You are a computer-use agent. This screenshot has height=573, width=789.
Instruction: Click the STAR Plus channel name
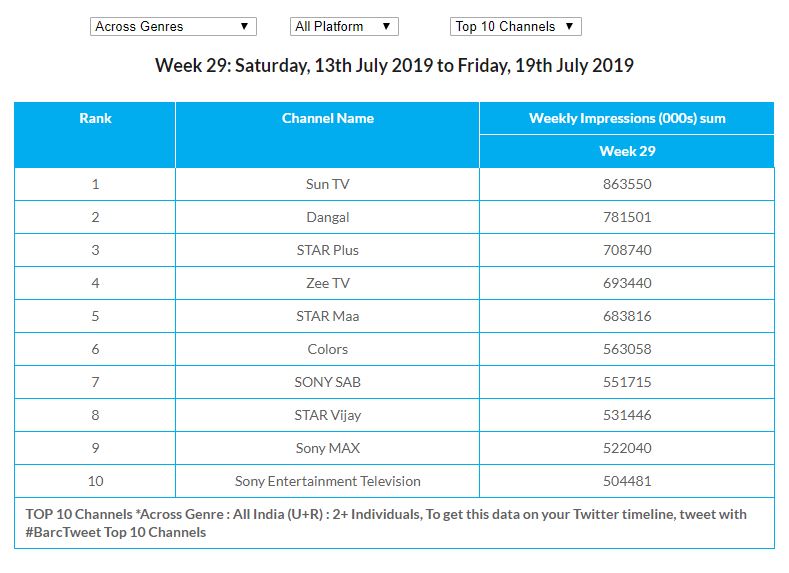[x=327, y=250]
